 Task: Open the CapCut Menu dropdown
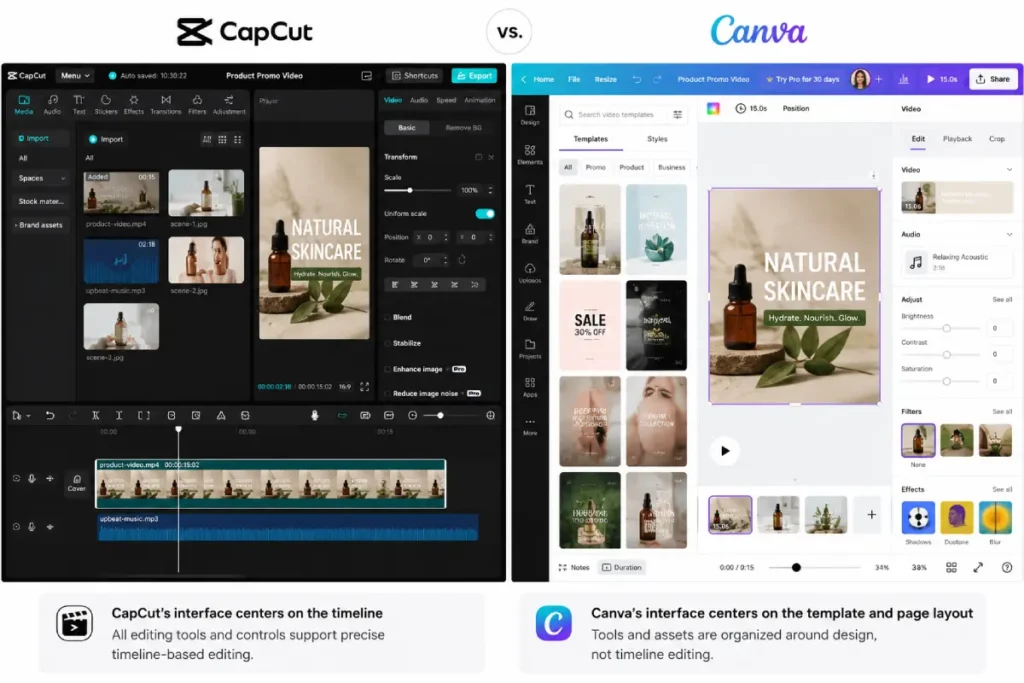tap(74, 76)
